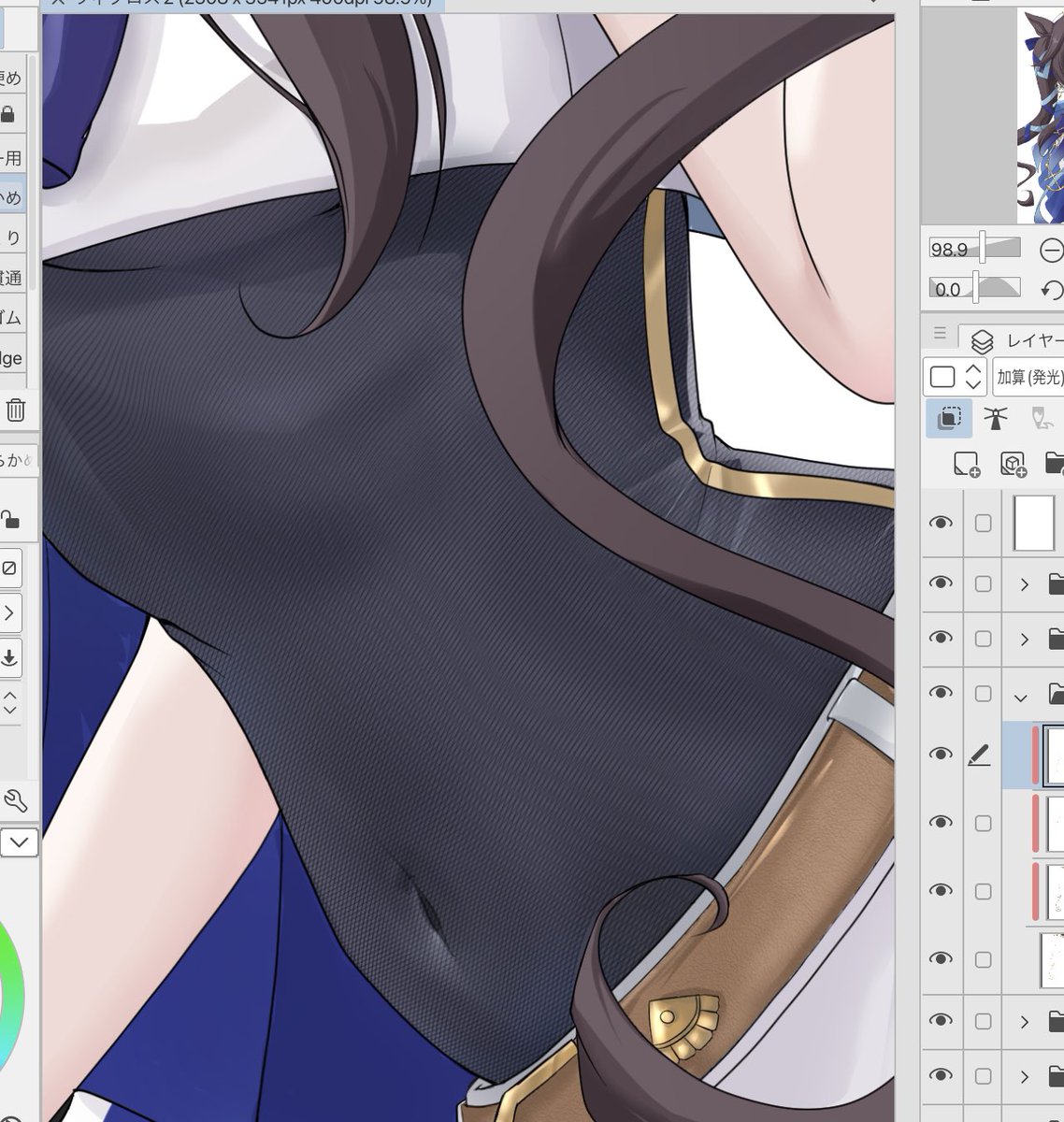
Task: Select the sub tool labeled り
Action: click(x=11, y=237)
